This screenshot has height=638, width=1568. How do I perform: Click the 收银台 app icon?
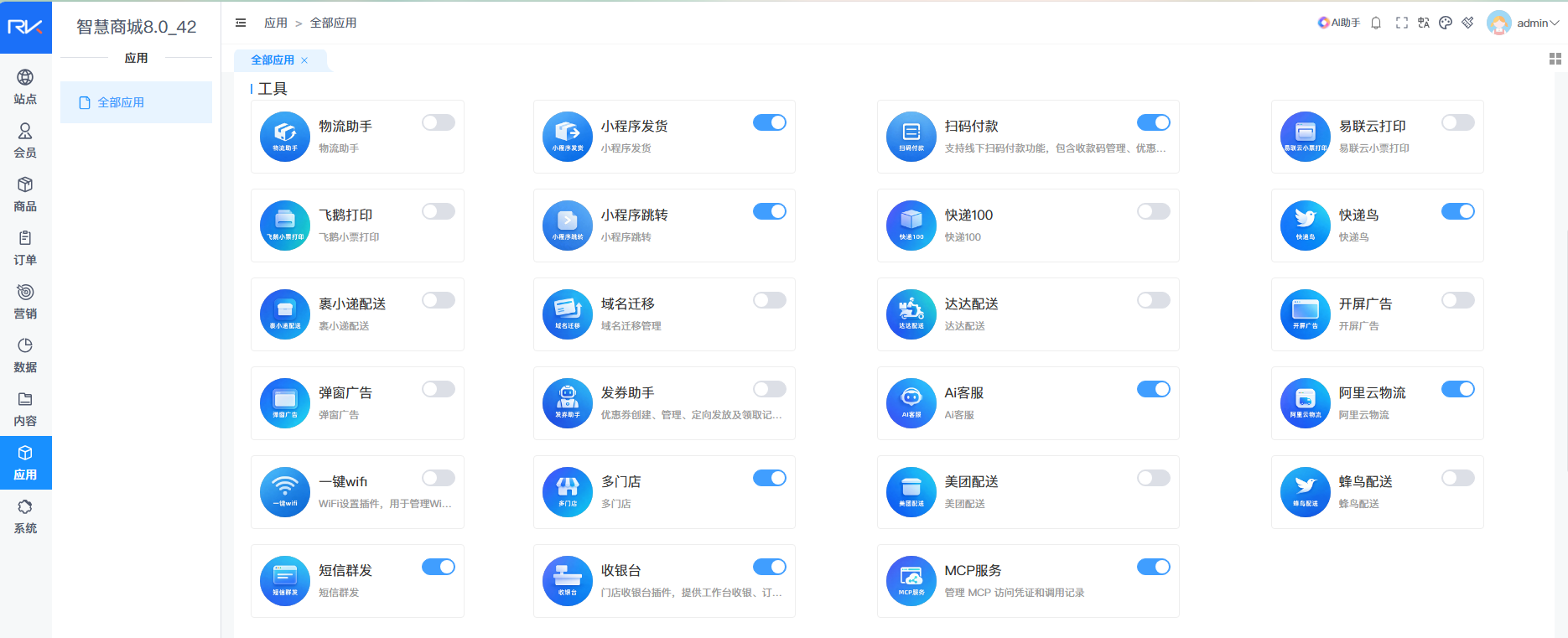[x=568, y=581]
